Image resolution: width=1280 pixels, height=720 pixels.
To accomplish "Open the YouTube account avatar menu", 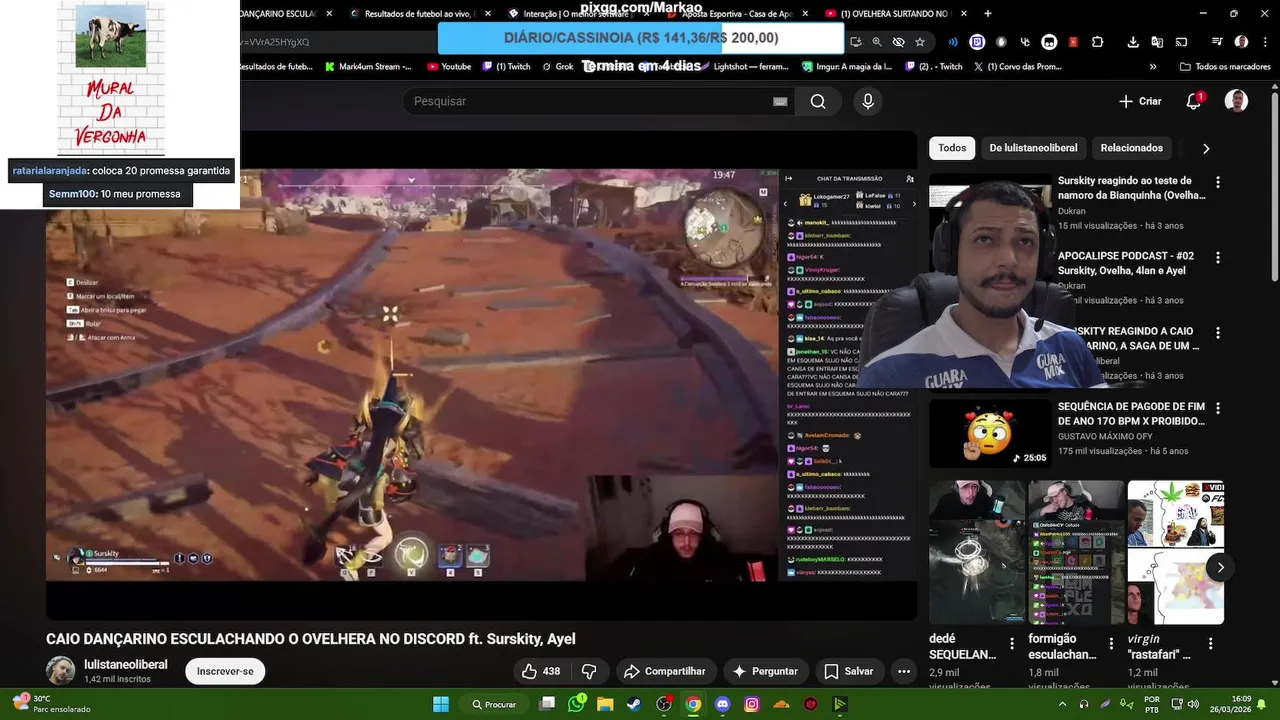I will pos(1237,101).
